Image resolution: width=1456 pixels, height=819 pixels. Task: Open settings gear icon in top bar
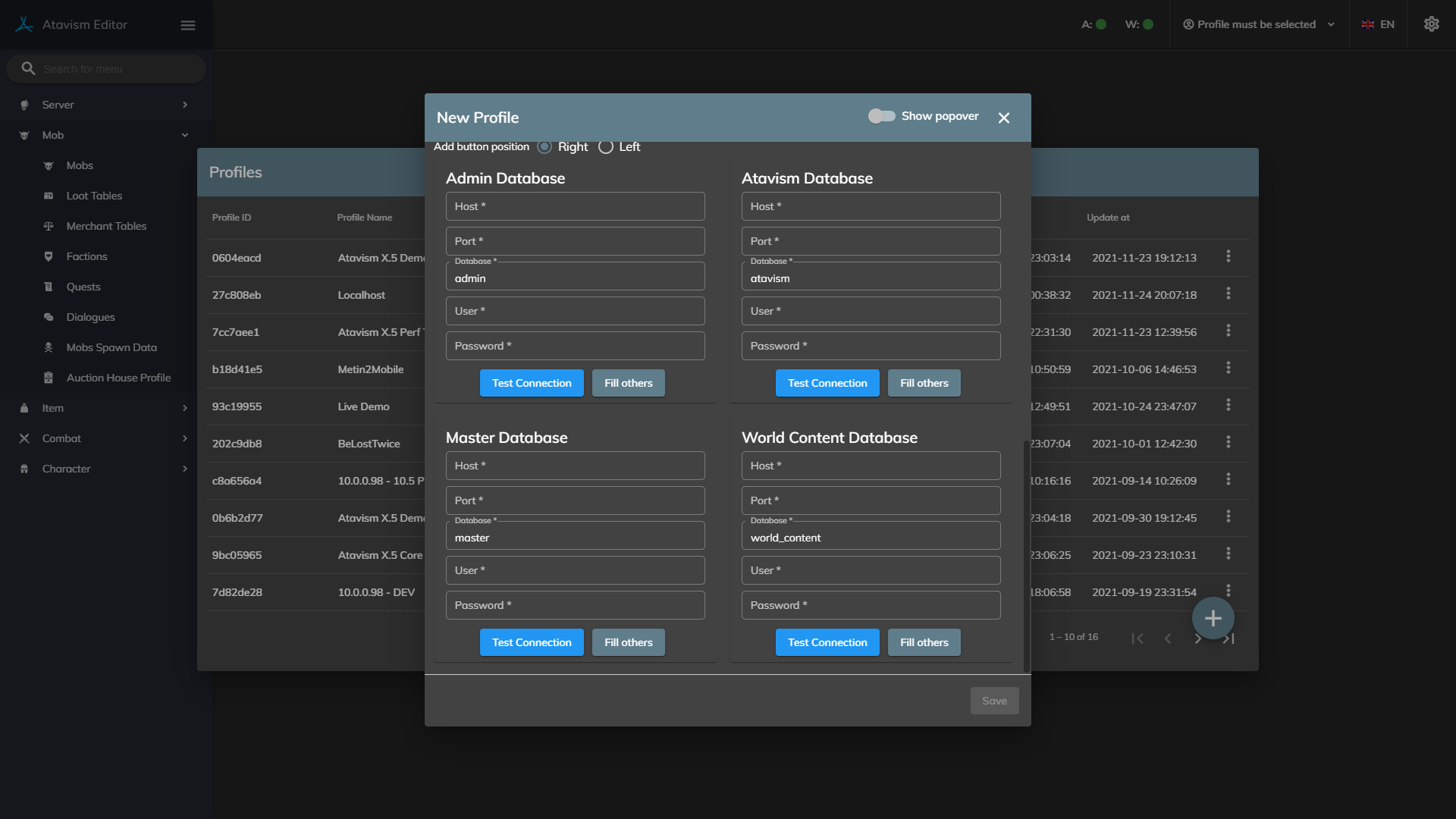point(1431,24)
